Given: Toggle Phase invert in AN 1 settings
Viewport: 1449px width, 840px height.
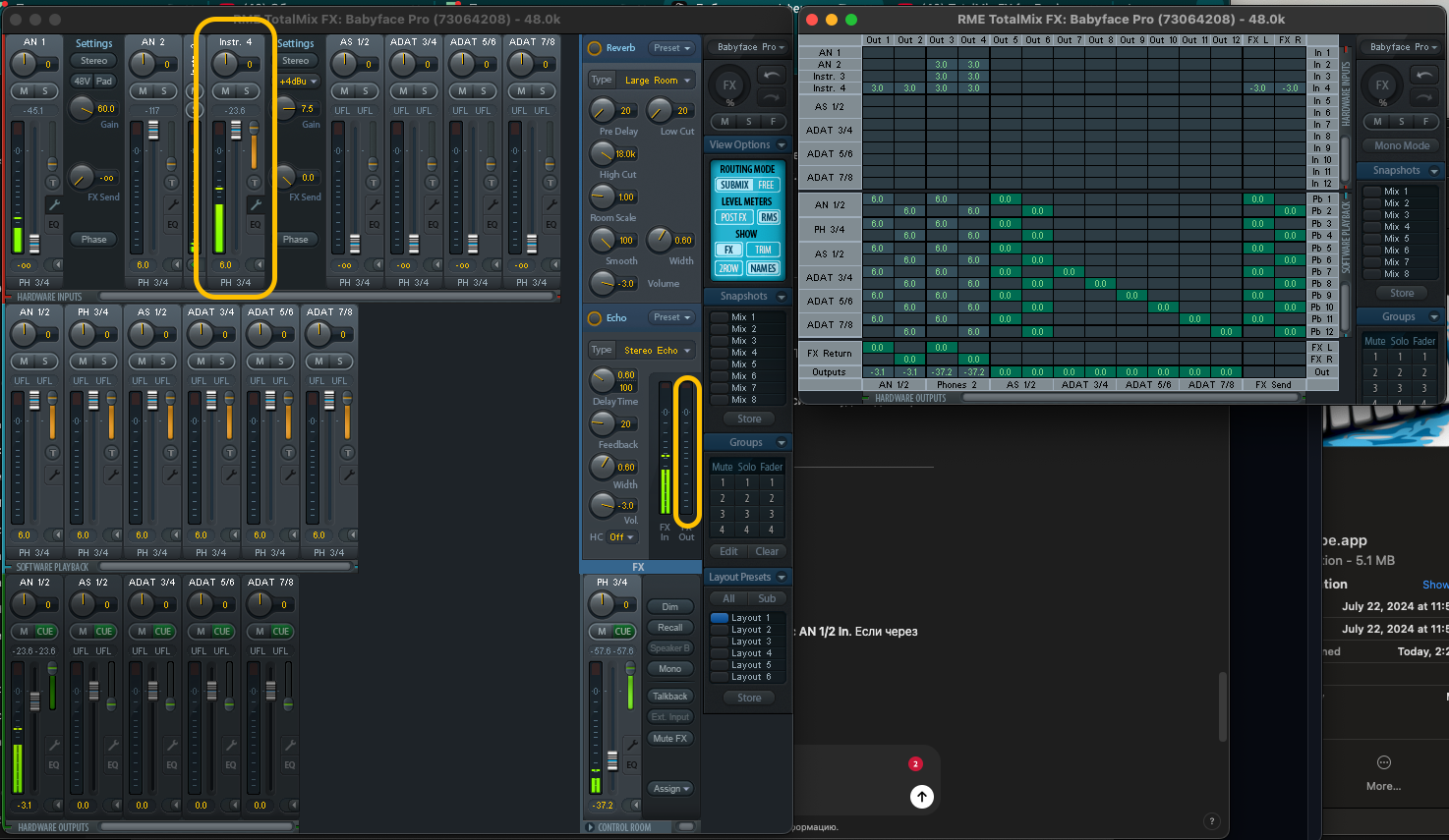Looking at the screenshot, I should click(93, 239).
